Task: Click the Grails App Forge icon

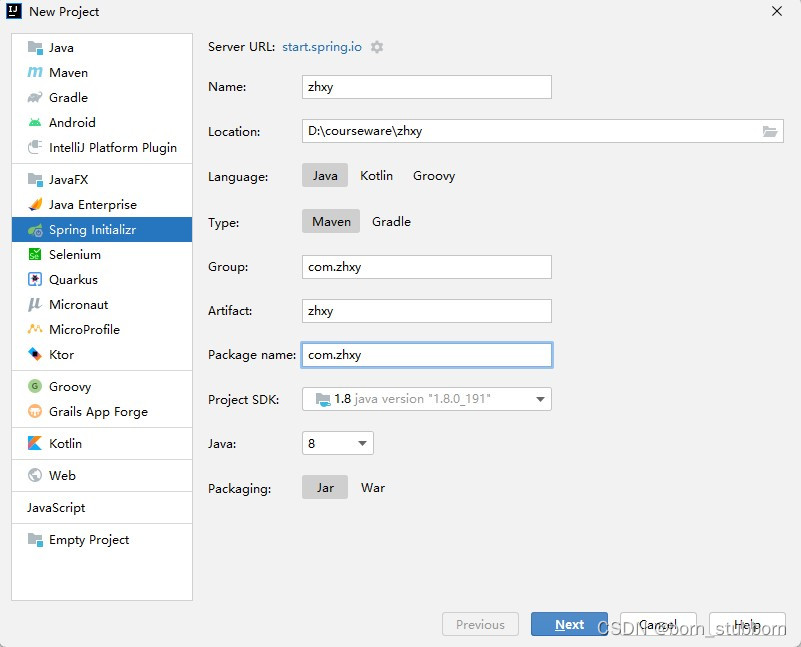Action: click(x=35, y=411)
